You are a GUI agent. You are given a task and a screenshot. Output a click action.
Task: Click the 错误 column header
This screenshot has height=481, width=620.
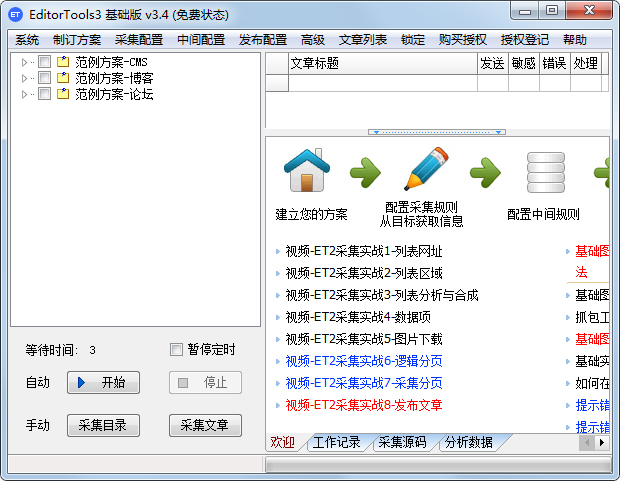555,63
